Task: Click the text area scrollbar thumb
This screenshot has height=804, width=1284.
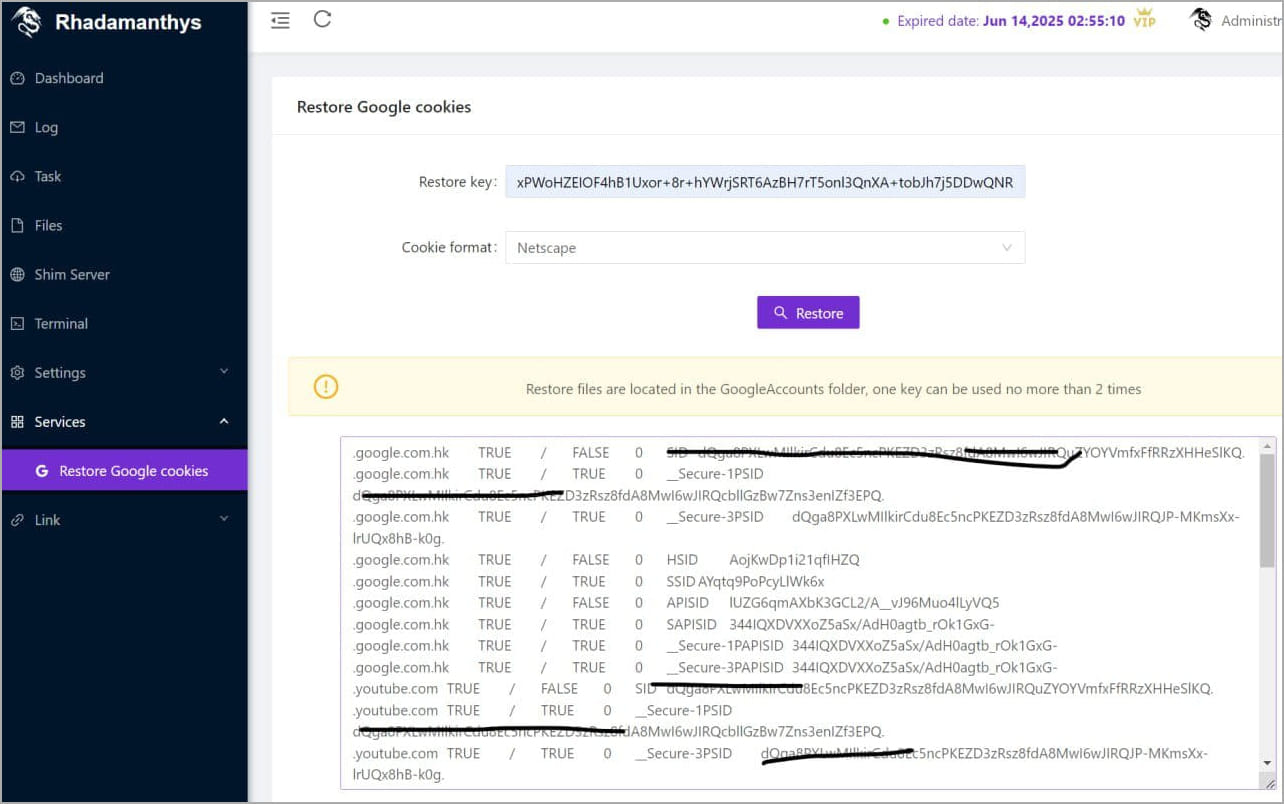Action: point(1268,513)
